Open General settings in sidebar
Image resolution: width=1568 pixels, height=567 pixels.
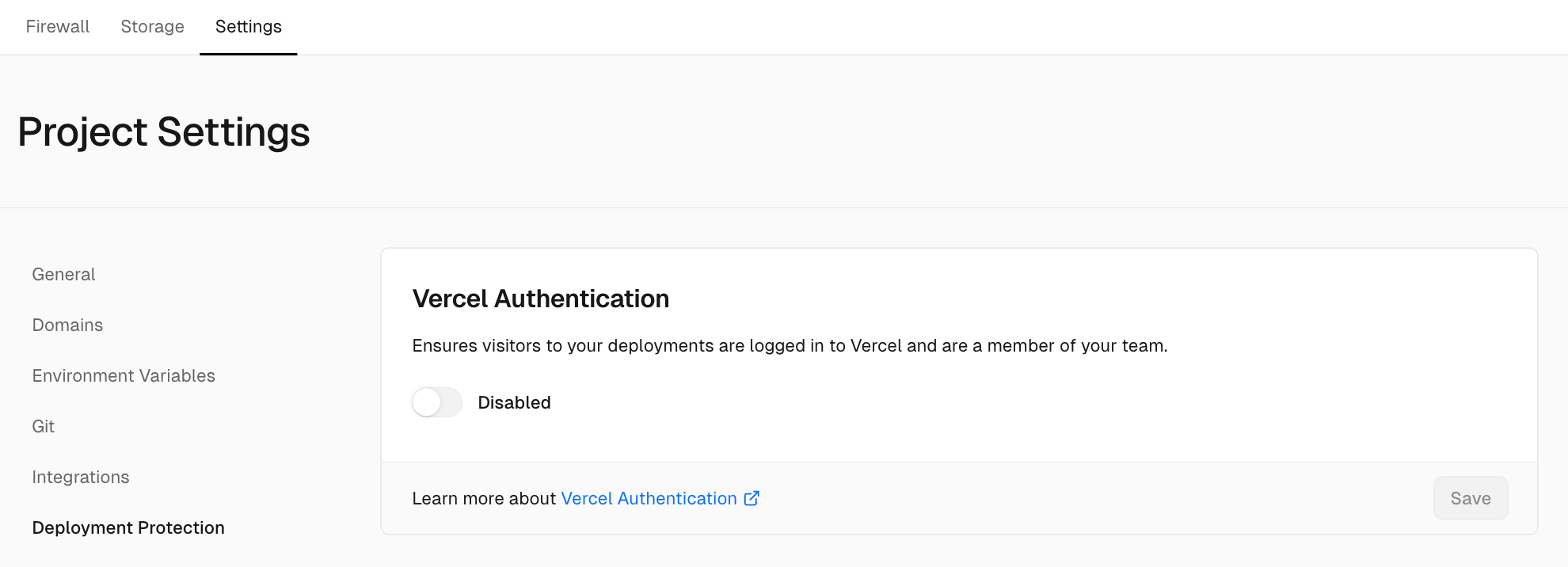[63, 274]
